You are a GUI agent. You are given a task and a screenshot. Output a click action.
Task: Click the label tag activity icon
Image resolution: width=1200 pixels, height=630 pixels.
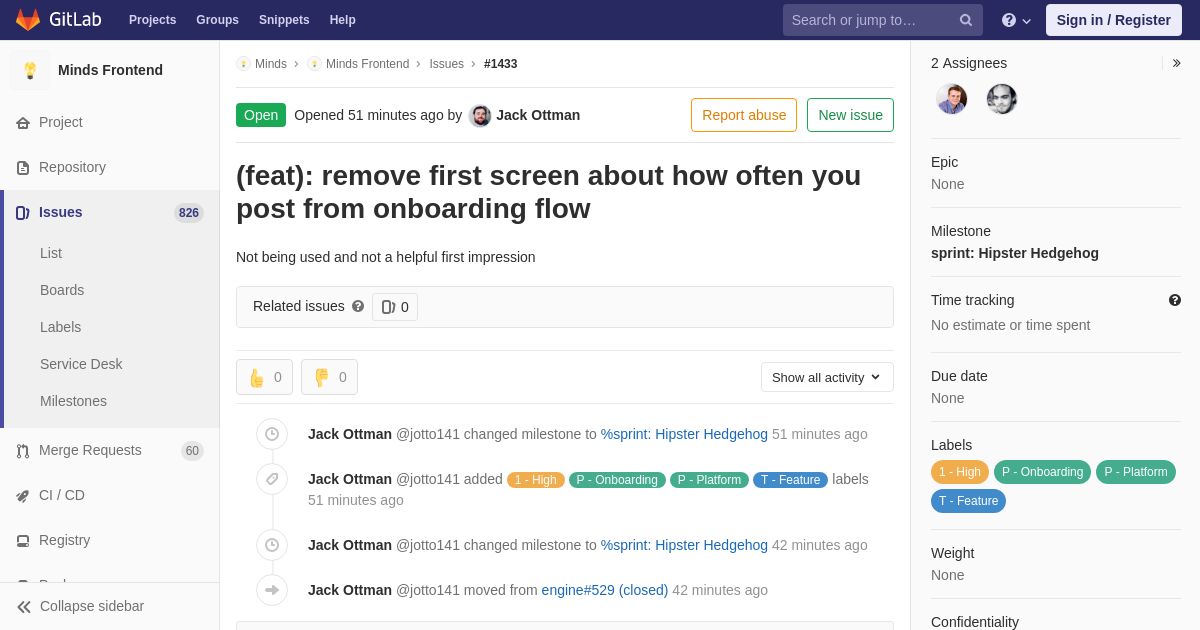(x=272, y=479)
